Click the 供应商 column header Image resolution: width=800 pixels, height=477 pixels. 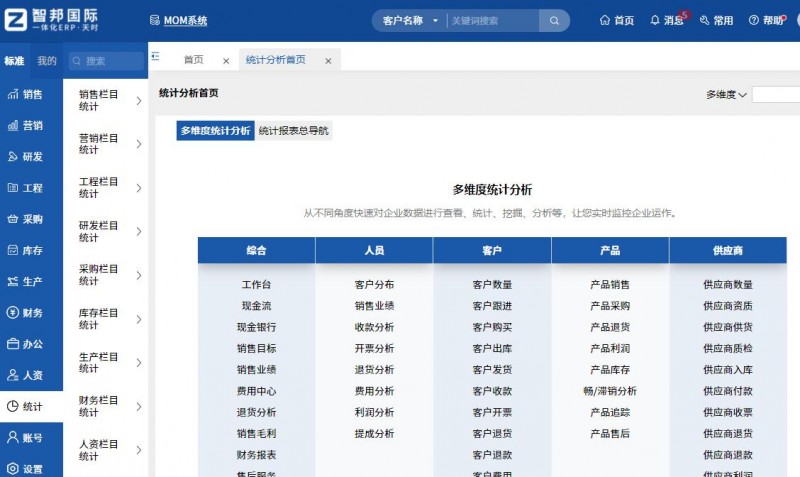[x=728, y=250]
